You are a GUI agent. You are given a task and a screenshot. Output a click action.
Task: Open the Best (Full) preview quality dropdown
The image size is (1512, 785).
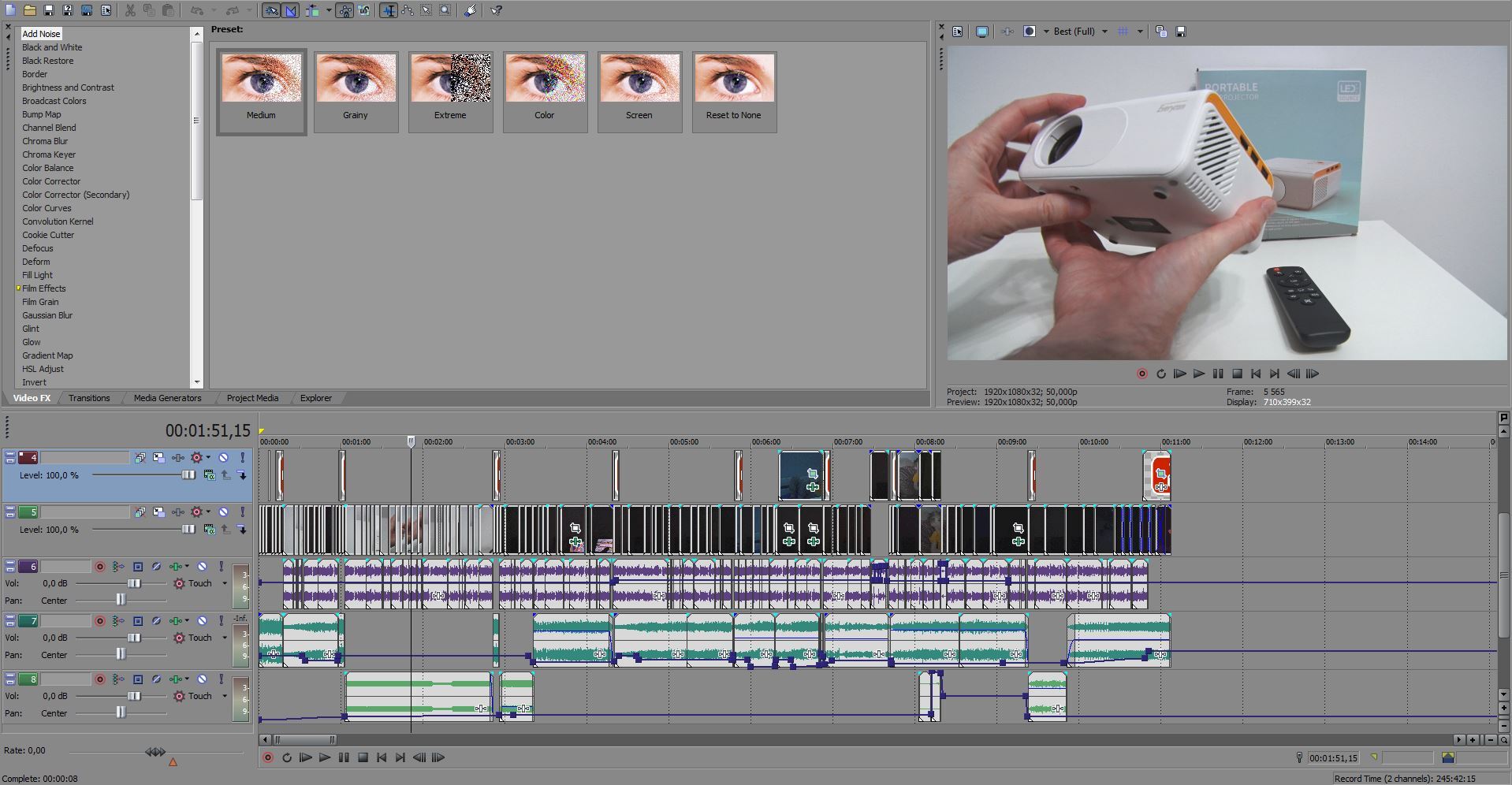[1081, 32]
